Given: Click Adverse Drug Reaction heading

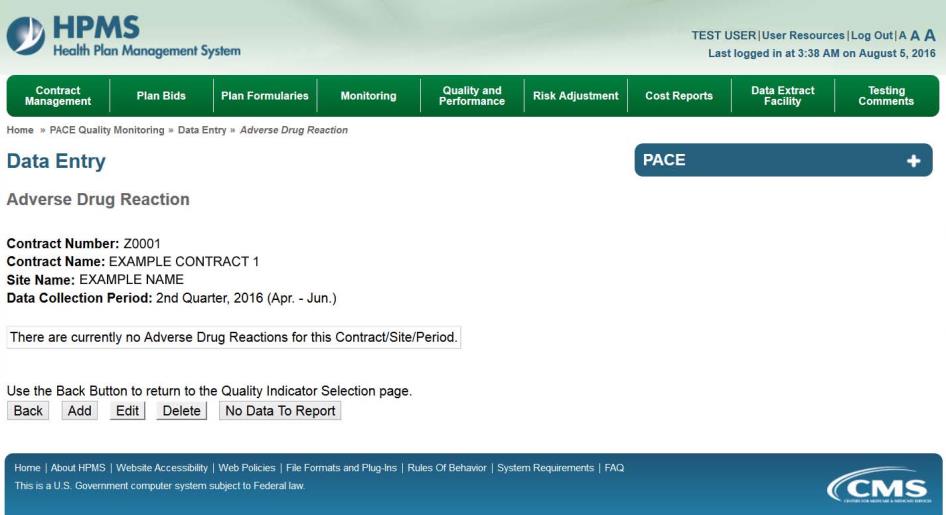Looking at the screenshot, I should (x=98, y=200).
